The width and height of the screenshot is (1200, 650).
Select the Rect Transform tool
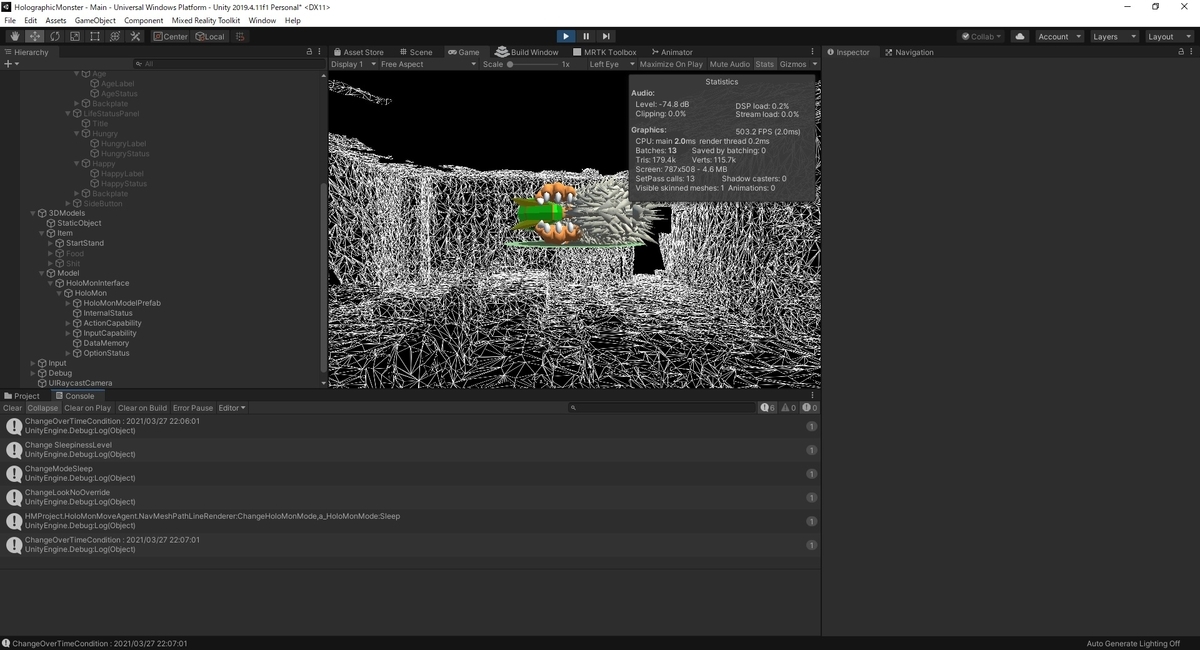pyautogui.click(x=95, y=36)
